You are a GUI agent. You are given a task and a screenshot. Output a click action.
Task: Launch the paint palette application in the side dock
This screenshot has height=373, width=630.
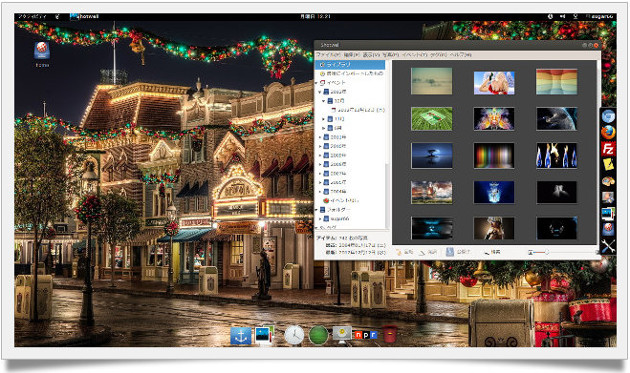(x=608, y=181)
